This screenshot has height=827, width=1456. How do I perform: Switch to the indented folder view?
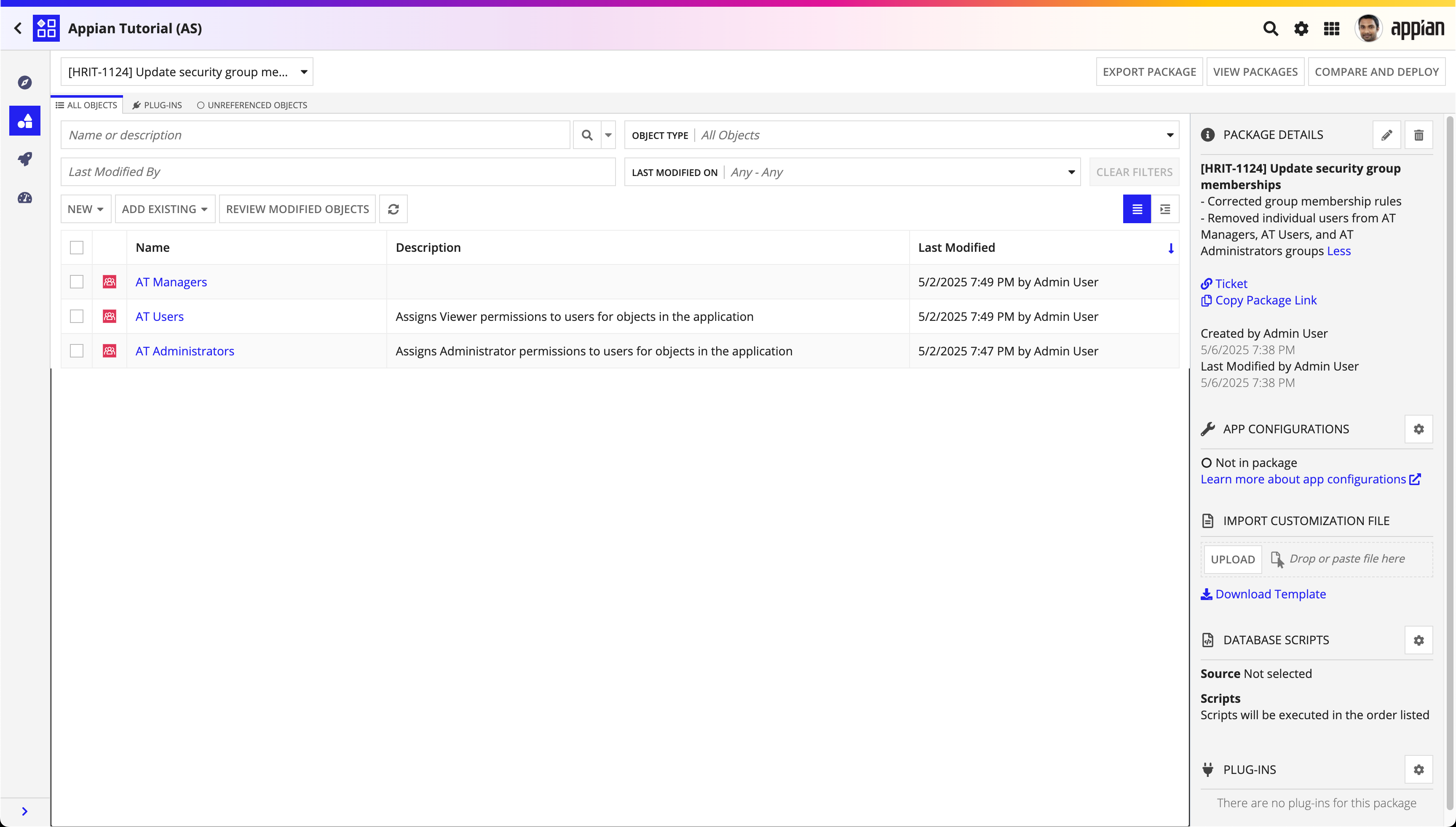pyautogui.click(x=1165, y=209)
